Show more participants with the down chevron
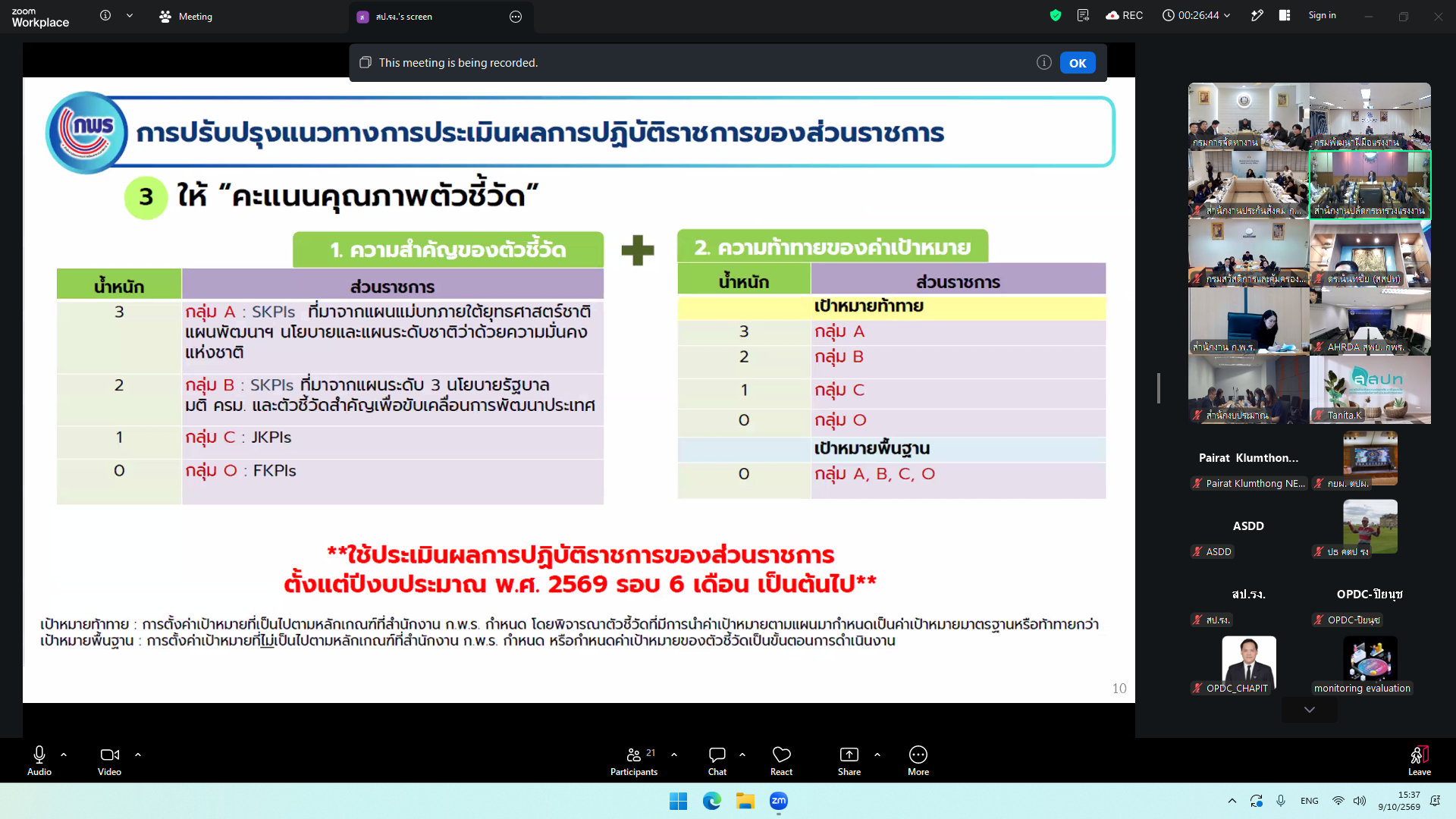Image resolution: width=1456 pixels, height=819 pixels. [1310, 710]
